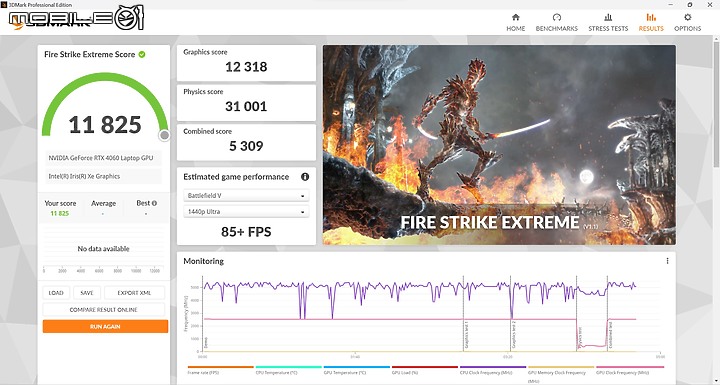
Task: Click the EXPORT XML button
Action: [134, 293]
